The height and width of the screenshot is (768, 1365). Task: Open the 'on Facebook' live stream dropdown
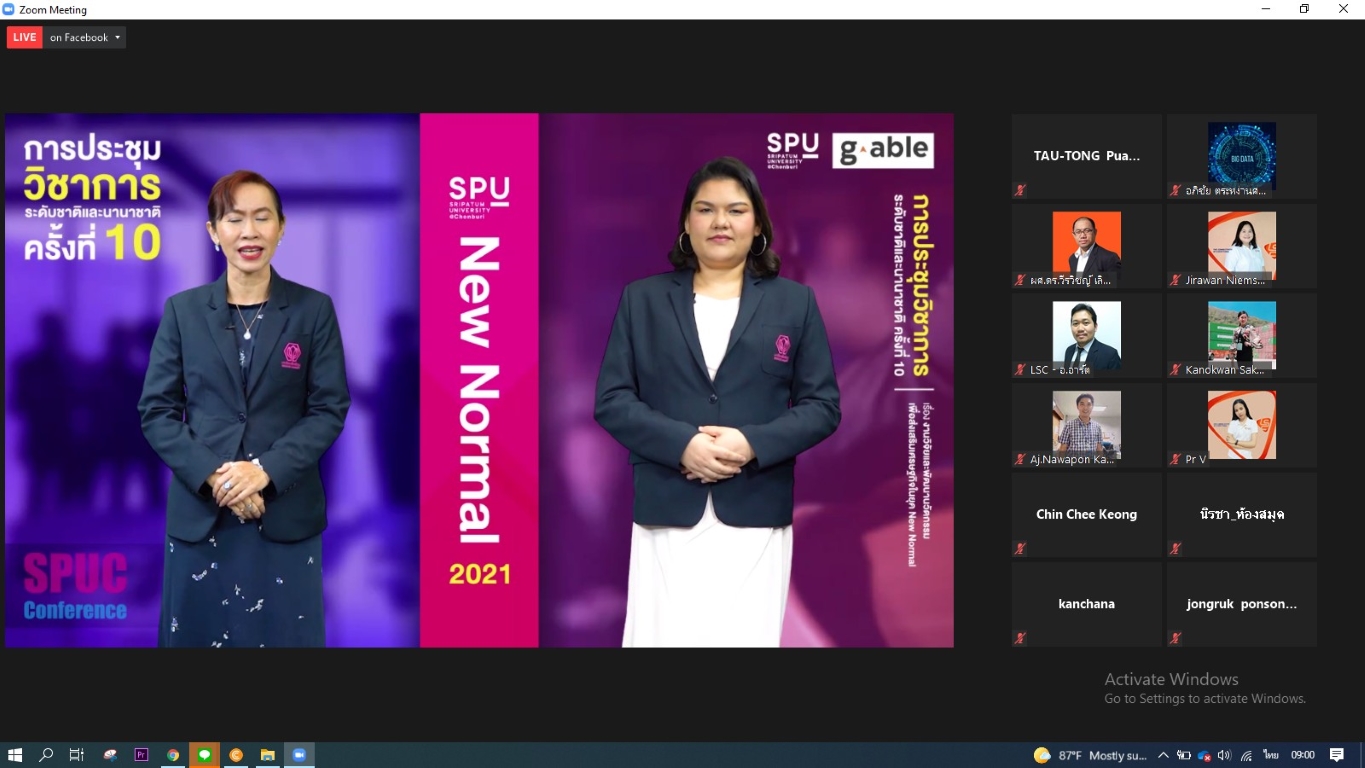click(x=85, y=37)
